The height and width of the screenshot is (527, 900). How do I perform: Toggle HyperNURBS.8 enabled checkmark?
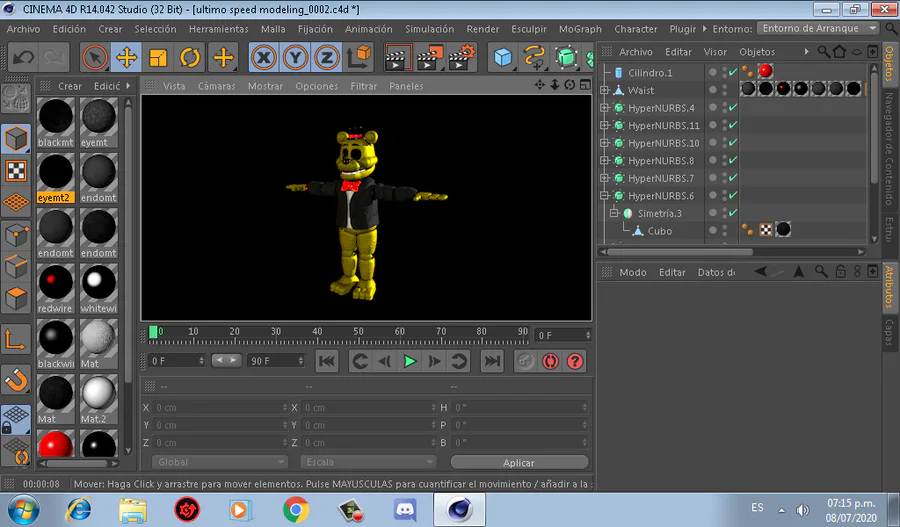pos(733,160)
